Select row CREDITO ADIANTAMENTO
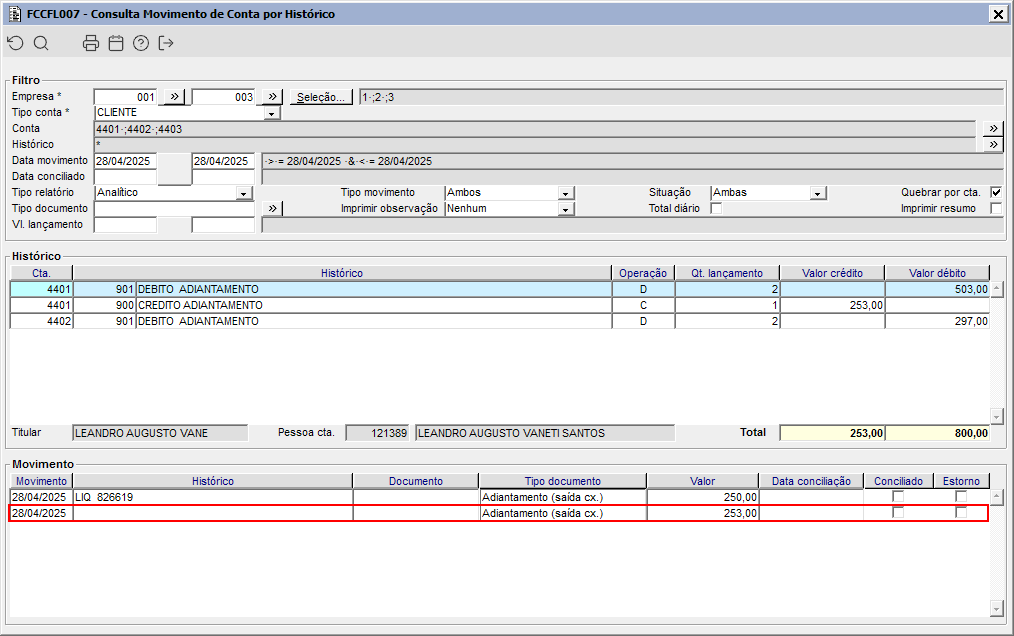Image resolution: width=1014 pixels, height=636 pixels. [x=499, y=305]
